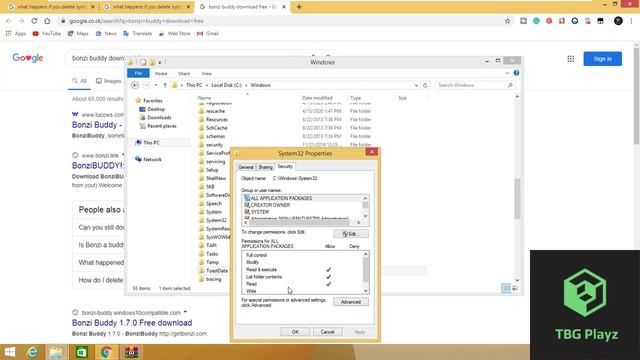
Task: Open the Home ribbon tab
Action: [161, 73]
